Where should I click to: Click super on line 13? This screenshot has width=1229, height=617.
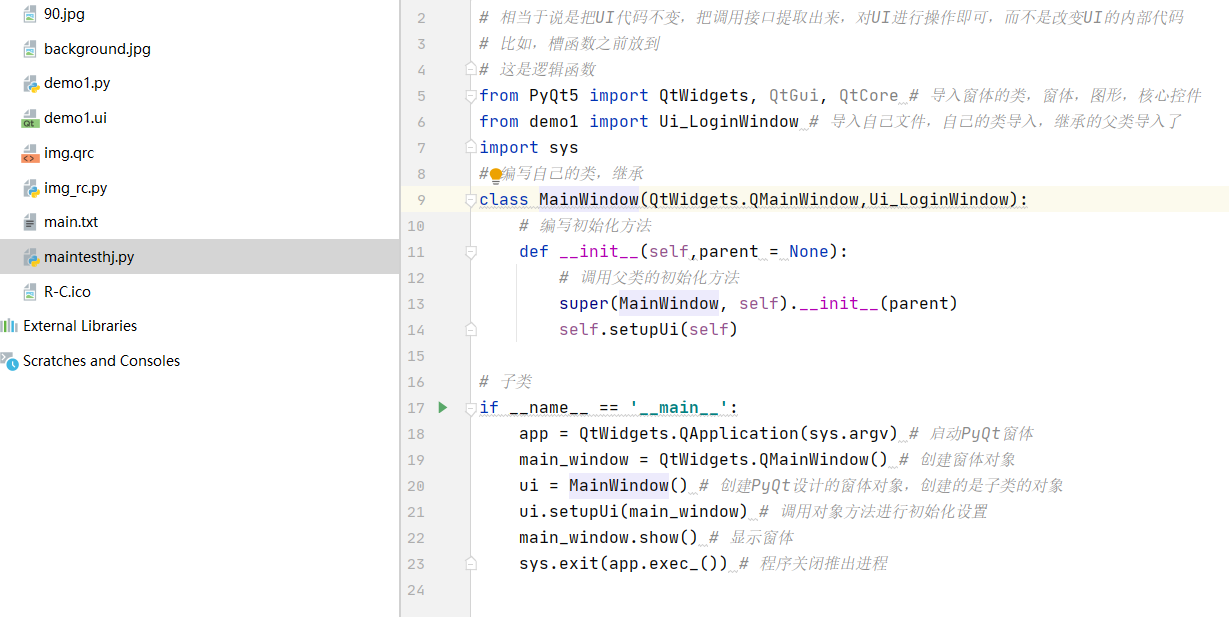[x=584, y=304]
